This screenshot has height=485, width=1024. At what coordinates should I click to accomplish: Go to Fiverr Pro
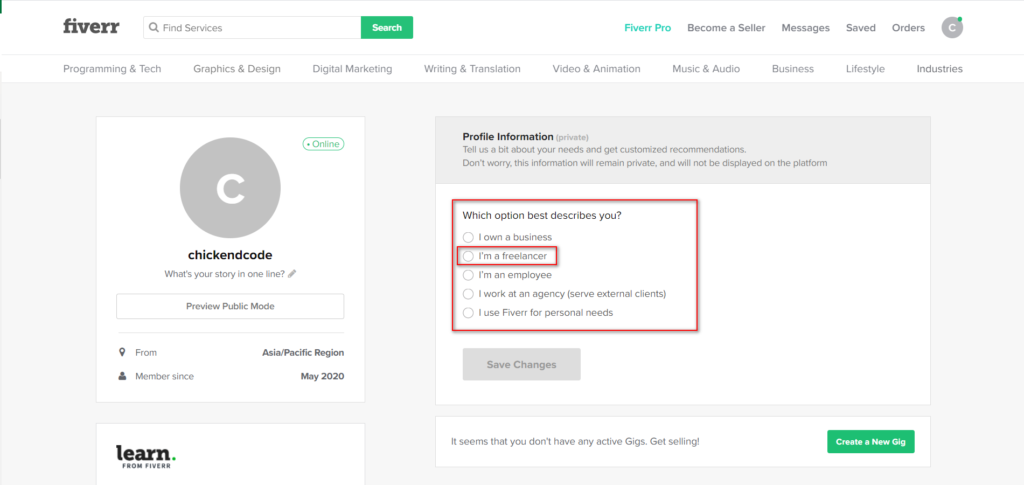pyautogui.click(x=647, y=28)
